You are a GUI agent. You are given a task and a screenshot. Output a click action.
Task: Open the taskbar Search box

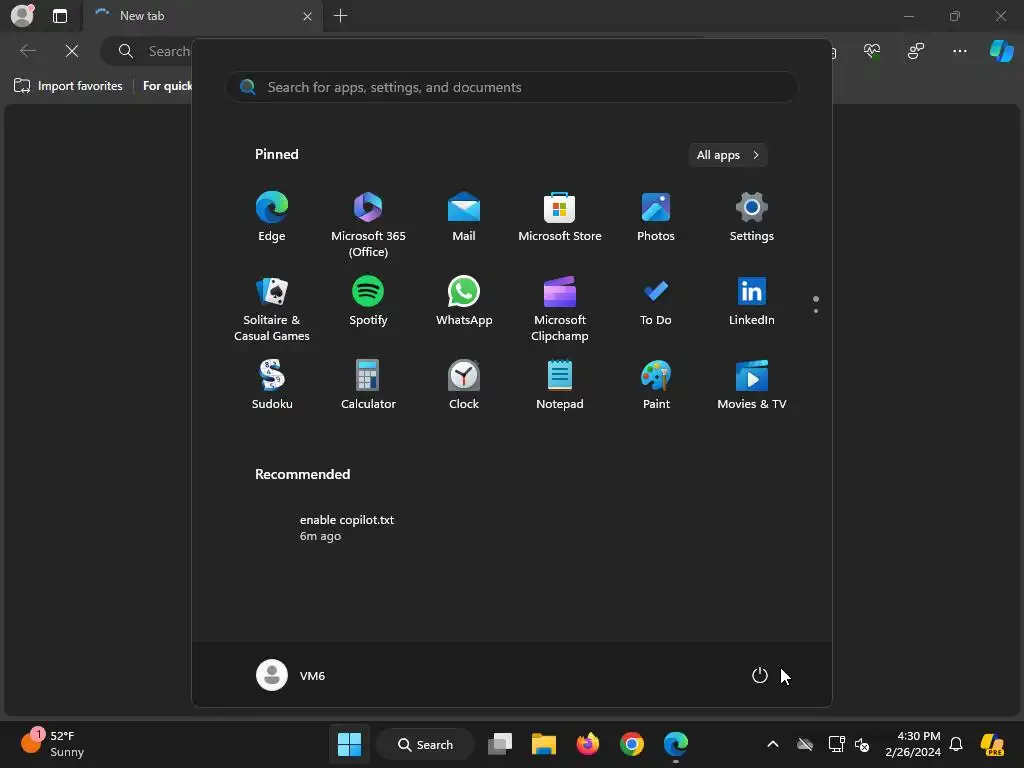point(425,744)
